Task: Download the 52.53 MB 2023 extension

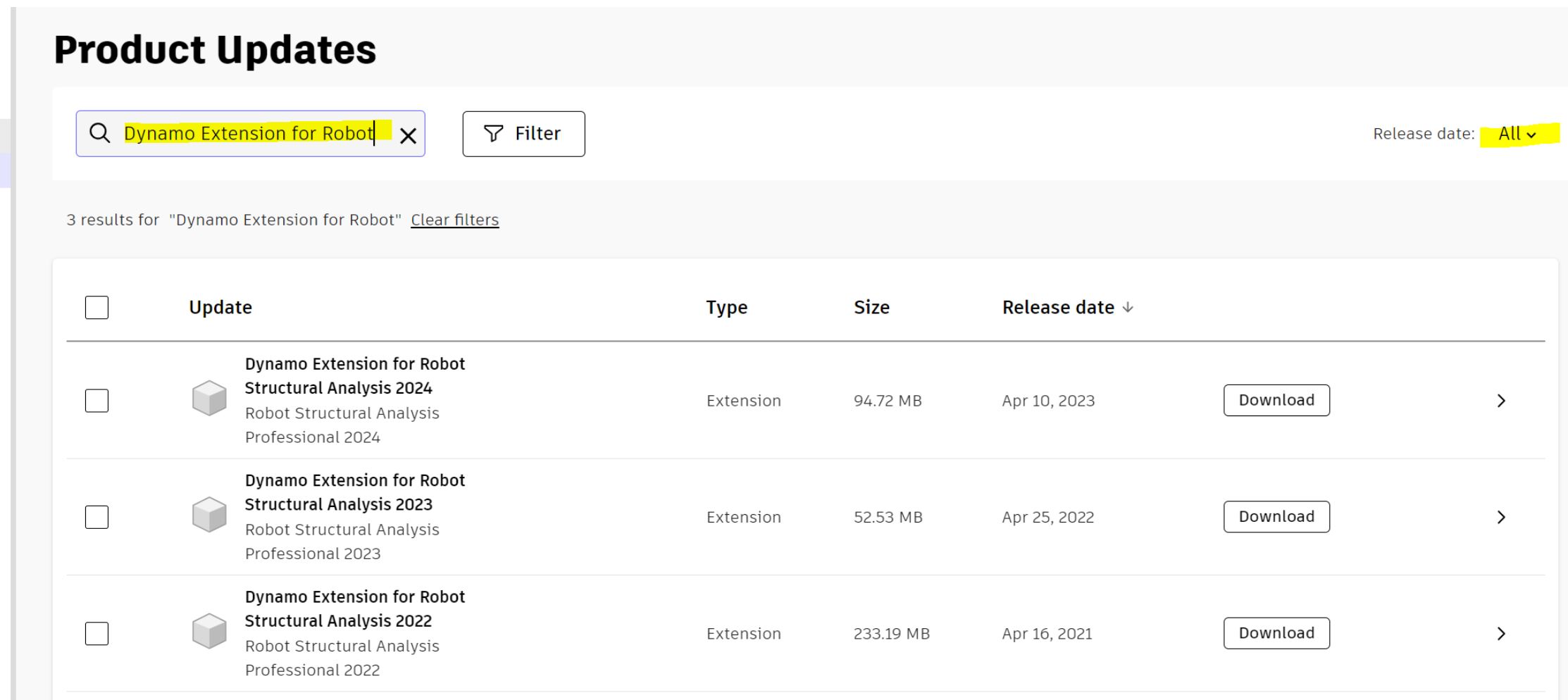Action: pos(1276,517)
